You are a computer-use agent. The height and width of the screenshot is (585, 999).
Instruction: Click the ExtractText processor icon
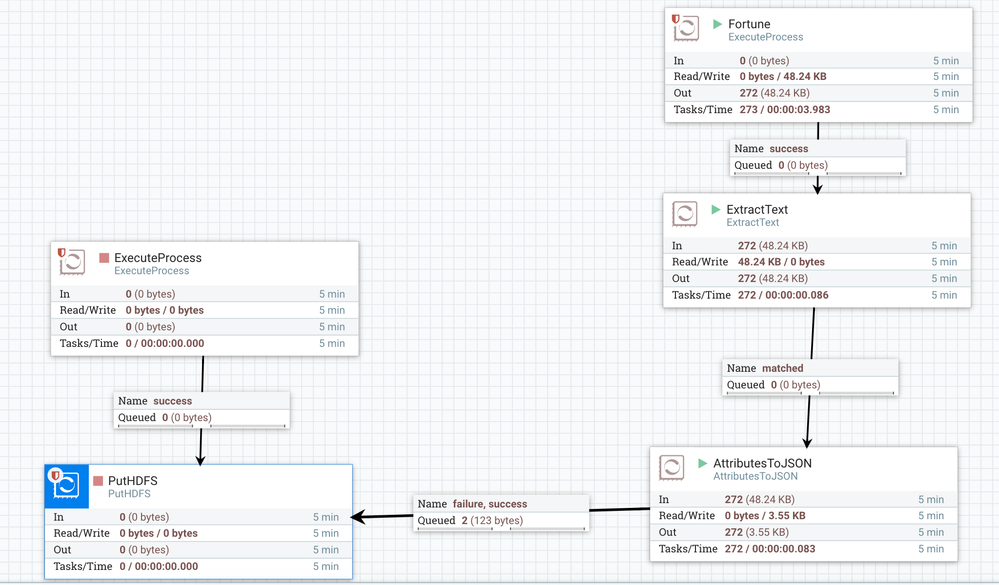(x=685, y=215)
